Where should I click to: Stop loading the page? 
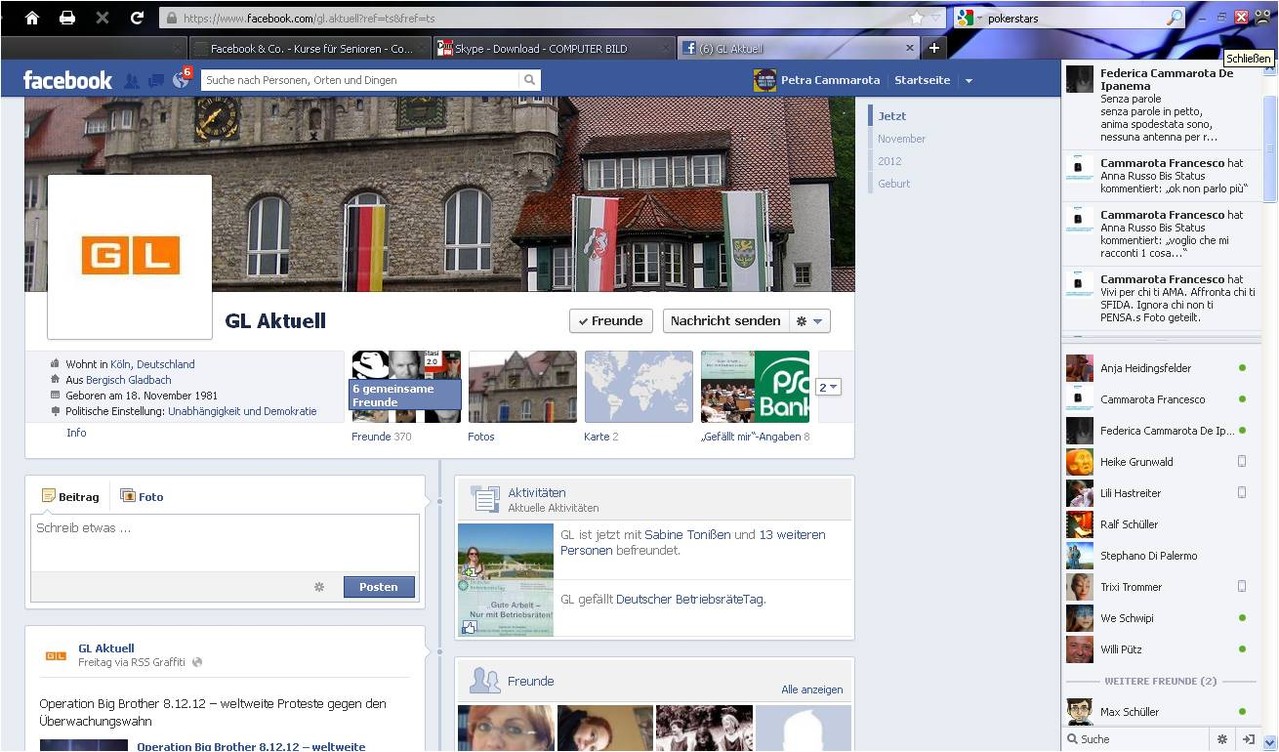102,18
